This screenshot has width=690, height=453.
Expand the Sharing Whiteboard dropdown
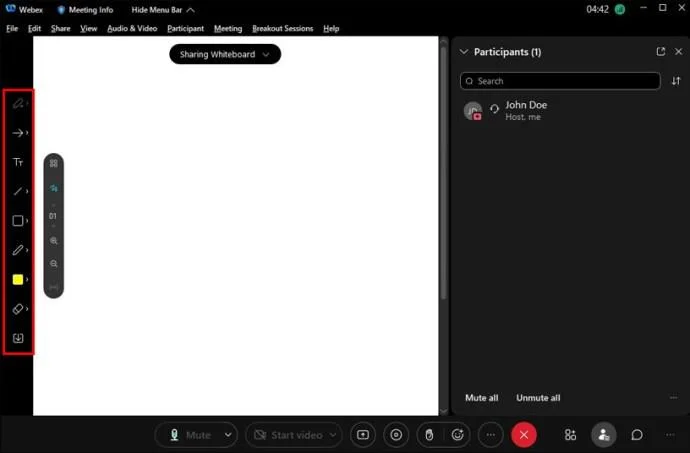pos(225,54)
